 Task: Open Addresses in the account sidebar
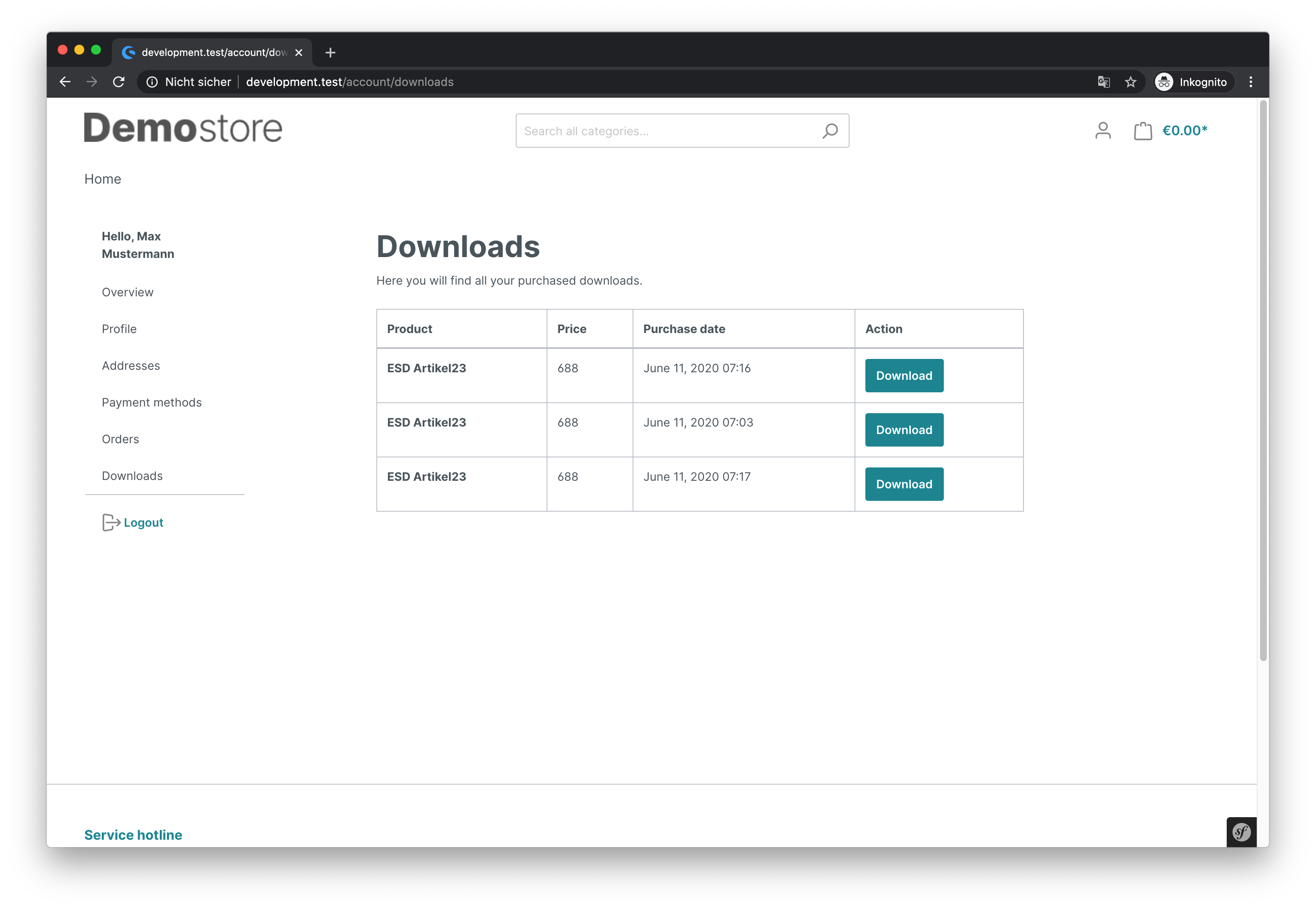[x=131, y=366]
